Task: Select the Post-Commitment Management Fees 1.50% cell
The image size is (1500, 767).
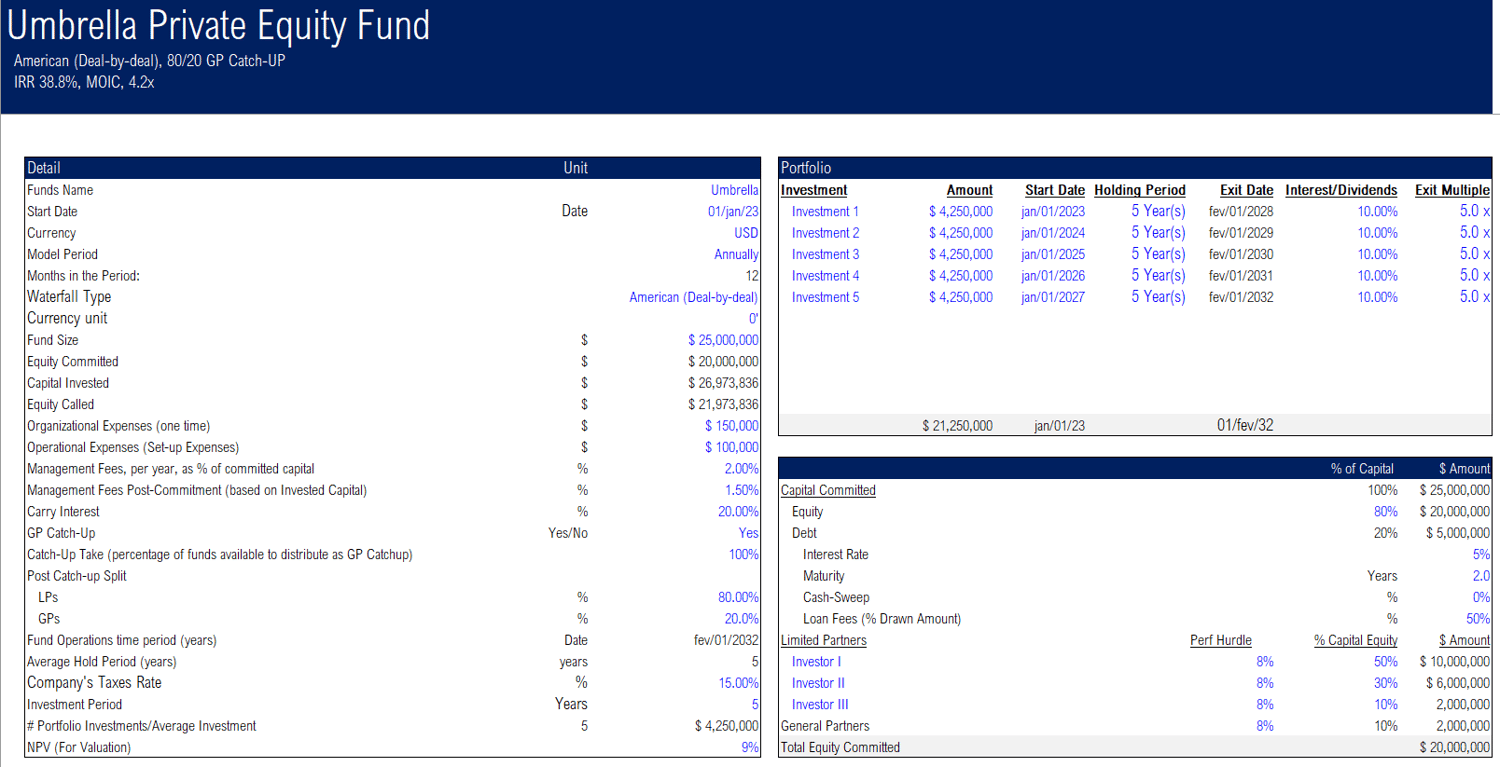Action: click(741, 490)
